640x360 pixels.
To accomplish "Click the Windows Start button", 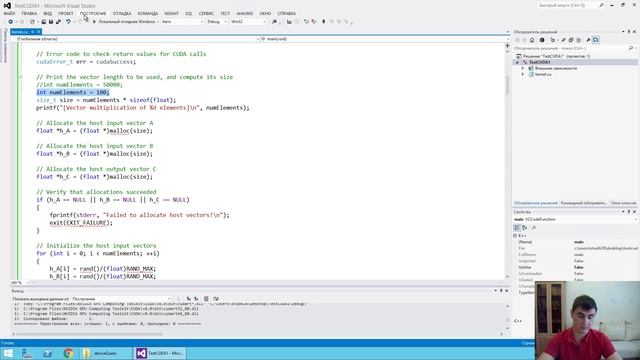I will (x=8, y=353).
